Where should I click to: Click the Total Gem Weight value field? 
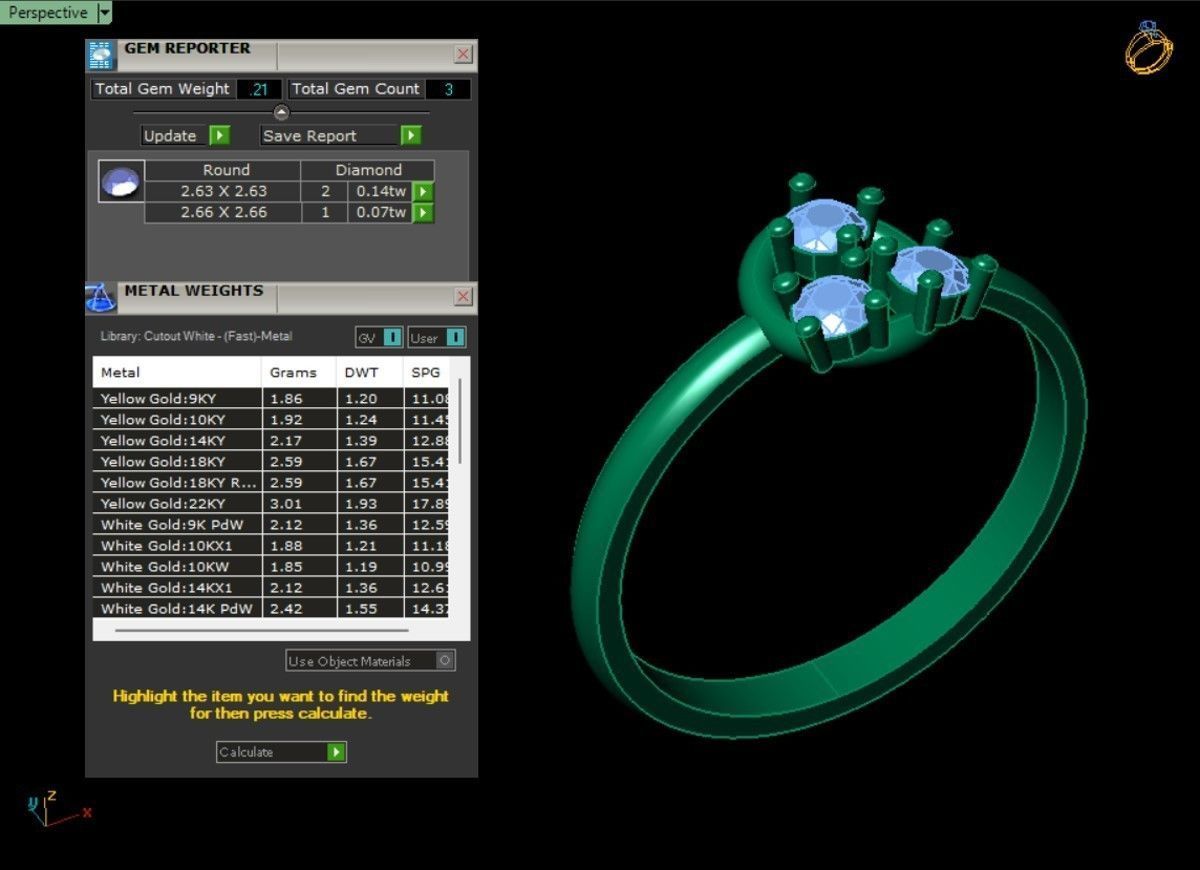coord(259,89)
